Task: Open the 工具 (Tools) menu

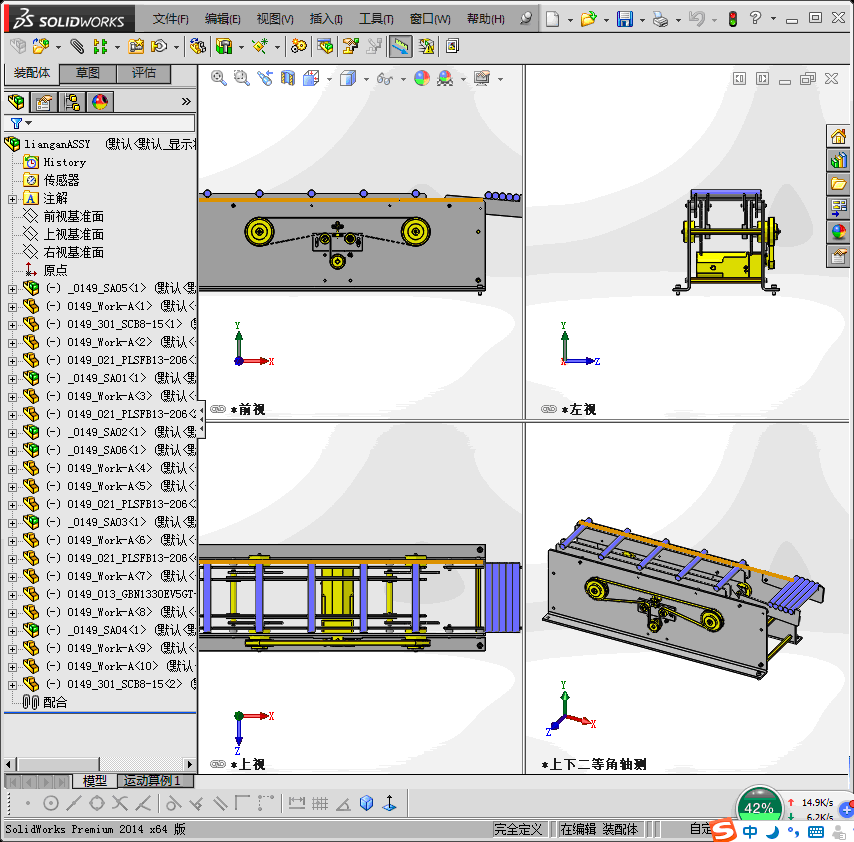Action: click(x=376, y=19)
